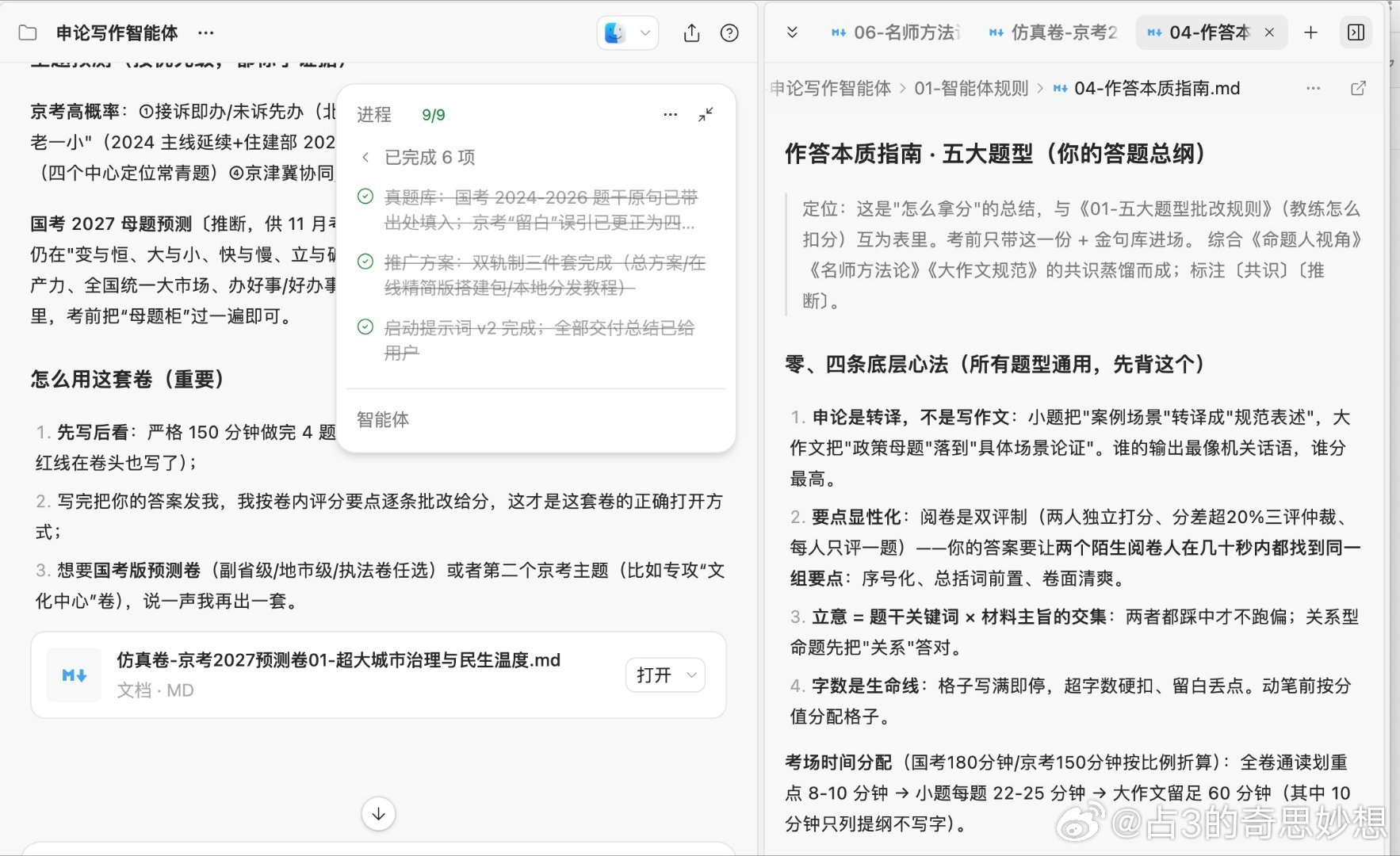
Task: Toggle the checkmark for 真题库 task
Action: coord(365,197)
